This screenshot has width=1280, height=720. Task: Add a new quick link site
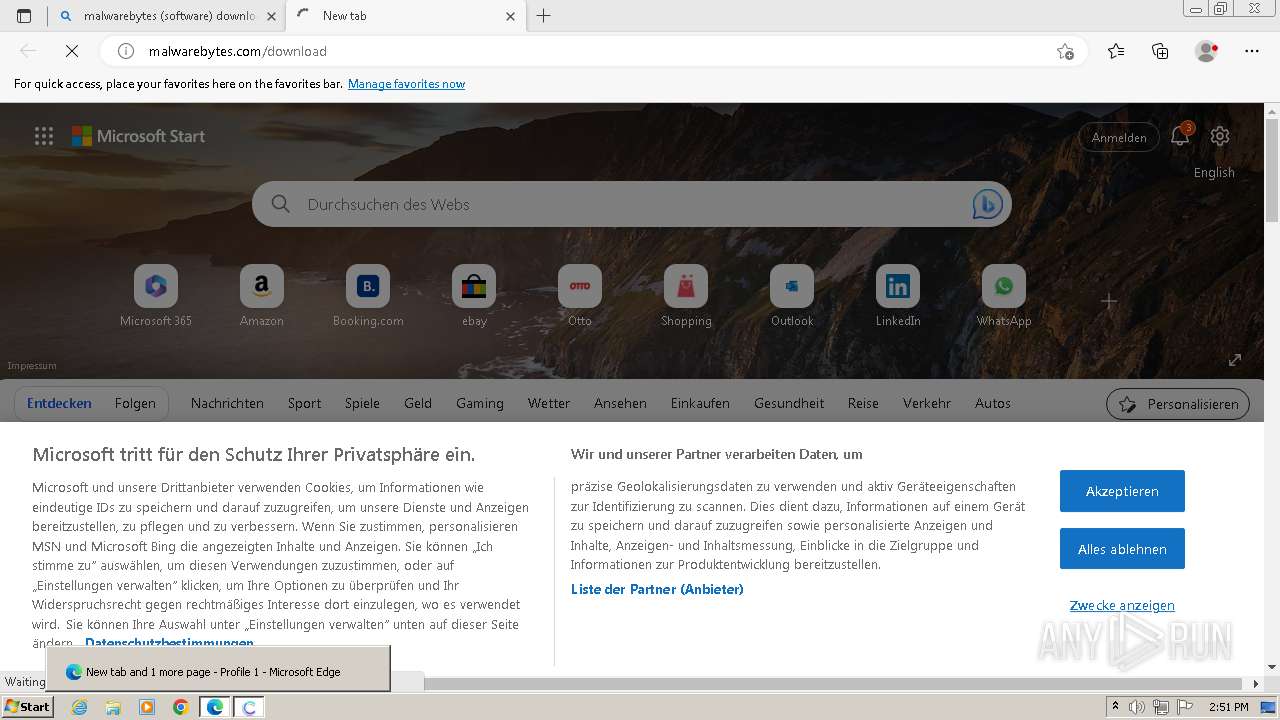[1109, 301]
